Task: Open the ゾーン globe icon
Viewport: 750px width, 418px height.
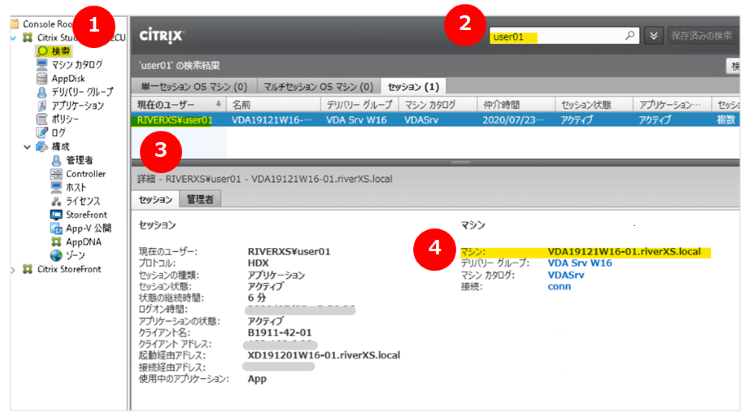Action: tap(56, 255)
